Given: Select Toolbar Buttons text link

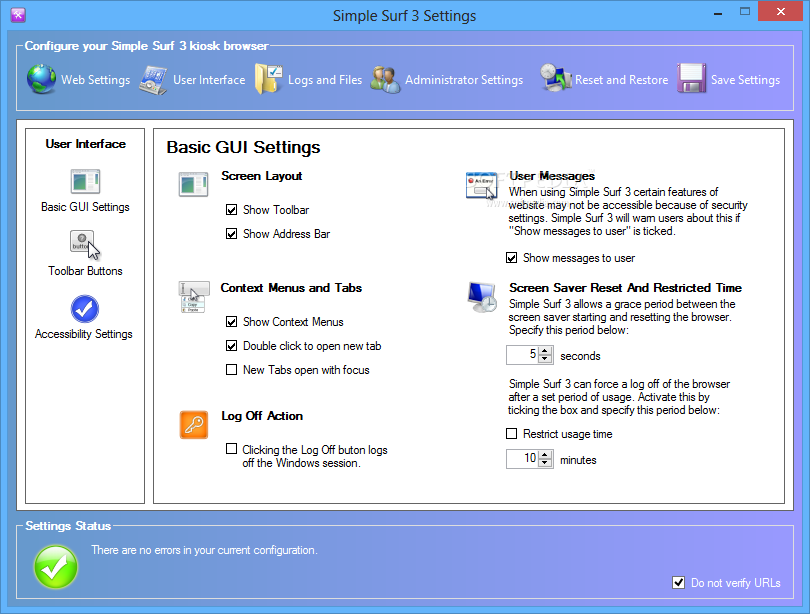Looking at the screenshot, I should click(x=85, y=271).
